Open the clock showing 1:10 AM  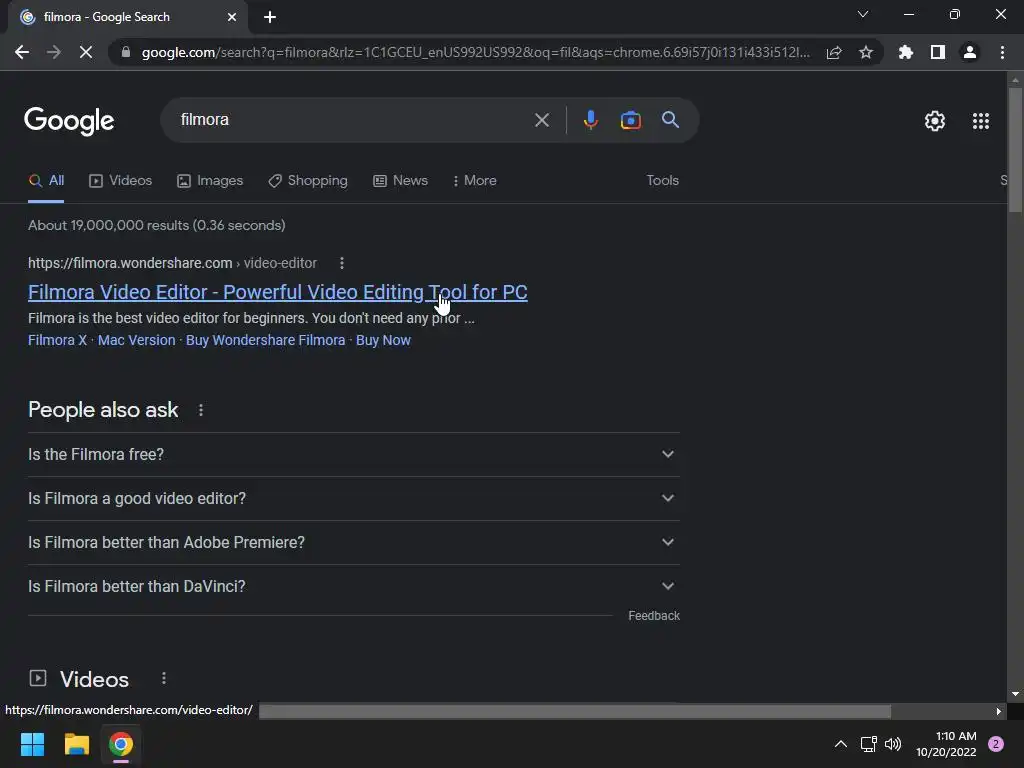click(946, 744)
